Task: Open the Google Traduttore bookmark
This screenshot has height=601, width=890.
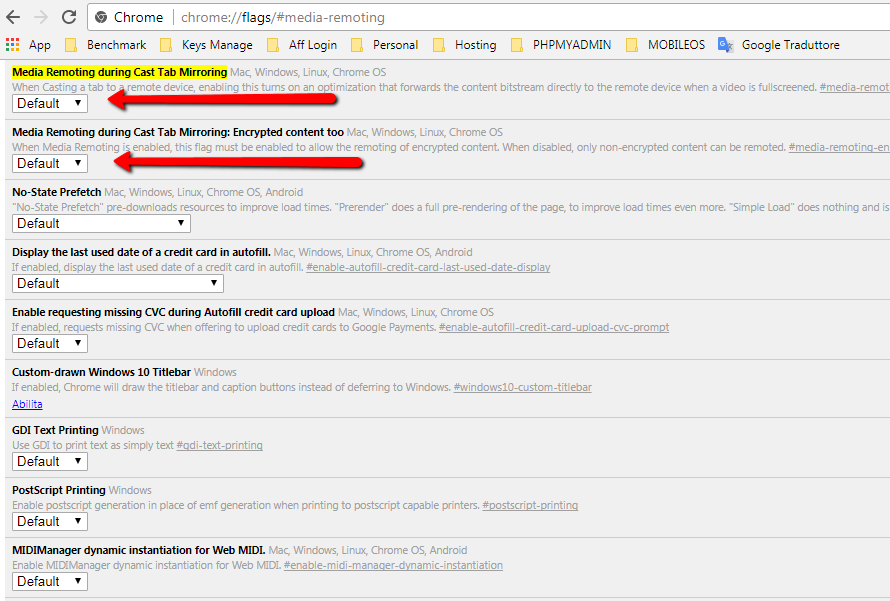Action: point(779,45)
